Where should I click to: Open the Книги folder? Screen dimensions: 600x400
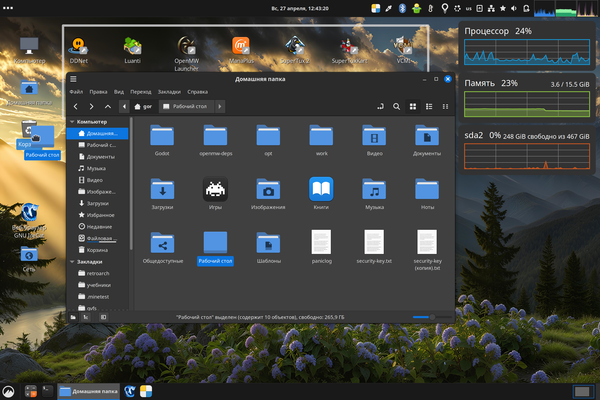coord(320,190)
